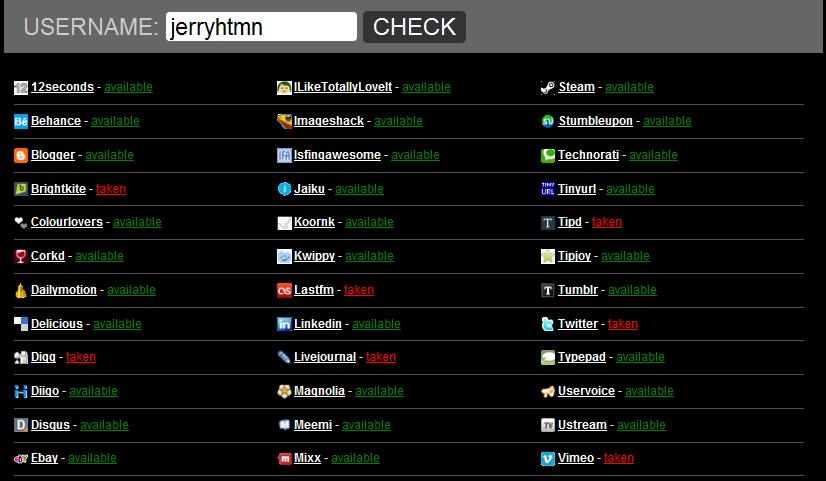Click the Vimeo icon

547,459
